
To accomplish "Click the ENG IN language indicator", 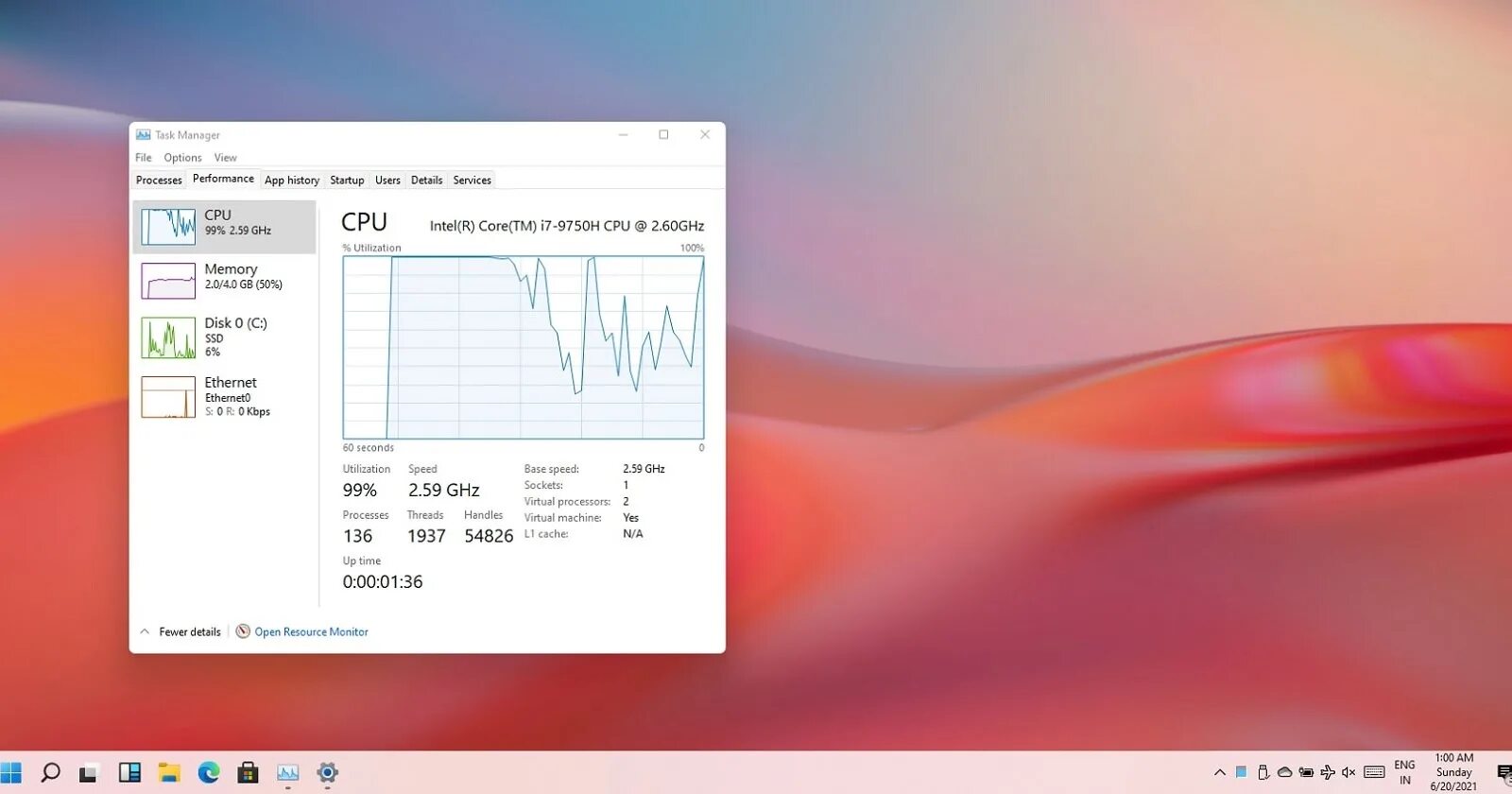I will coord(1404,772).
